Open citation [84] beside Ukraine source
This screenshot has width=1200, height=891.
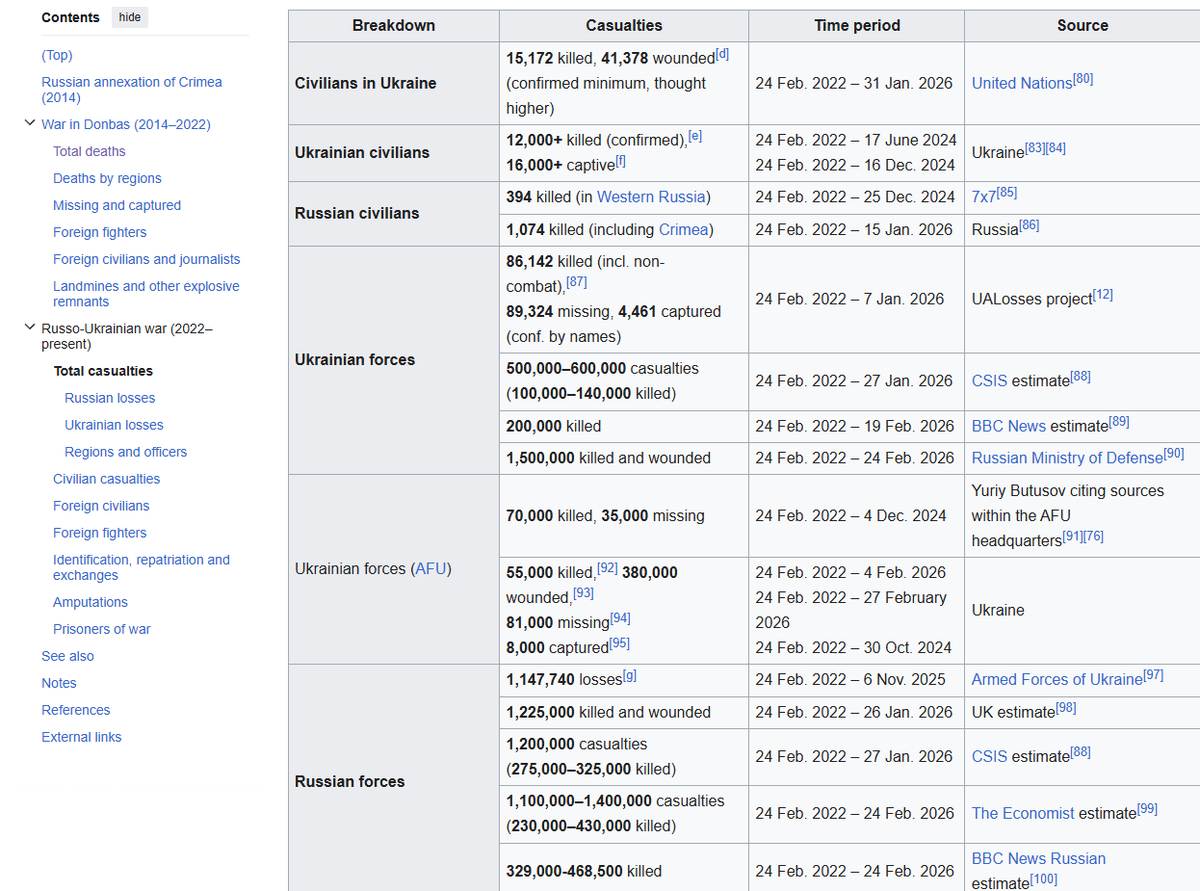tap(1056, 147)
